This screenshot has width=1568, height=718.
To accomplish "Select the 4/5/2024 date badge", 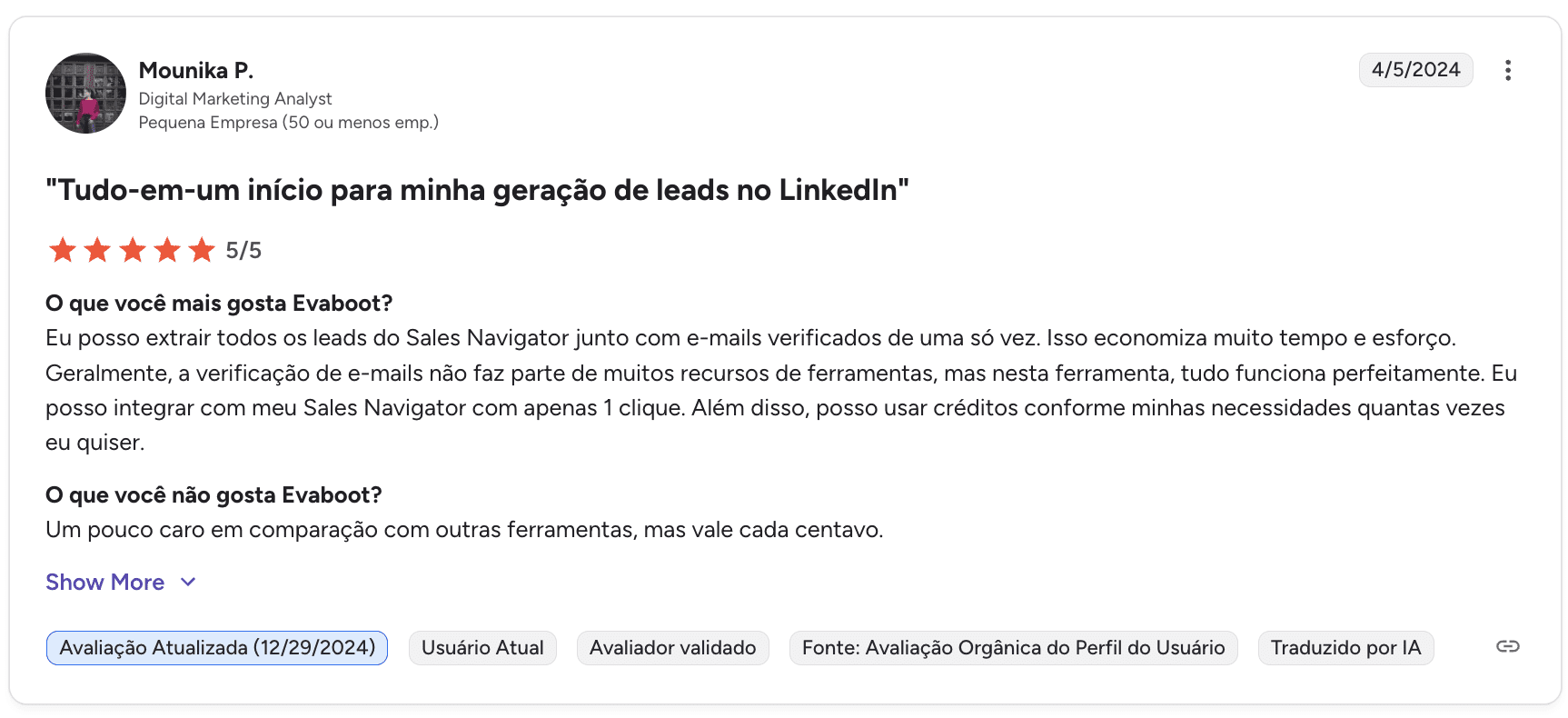I will 1415,70.
